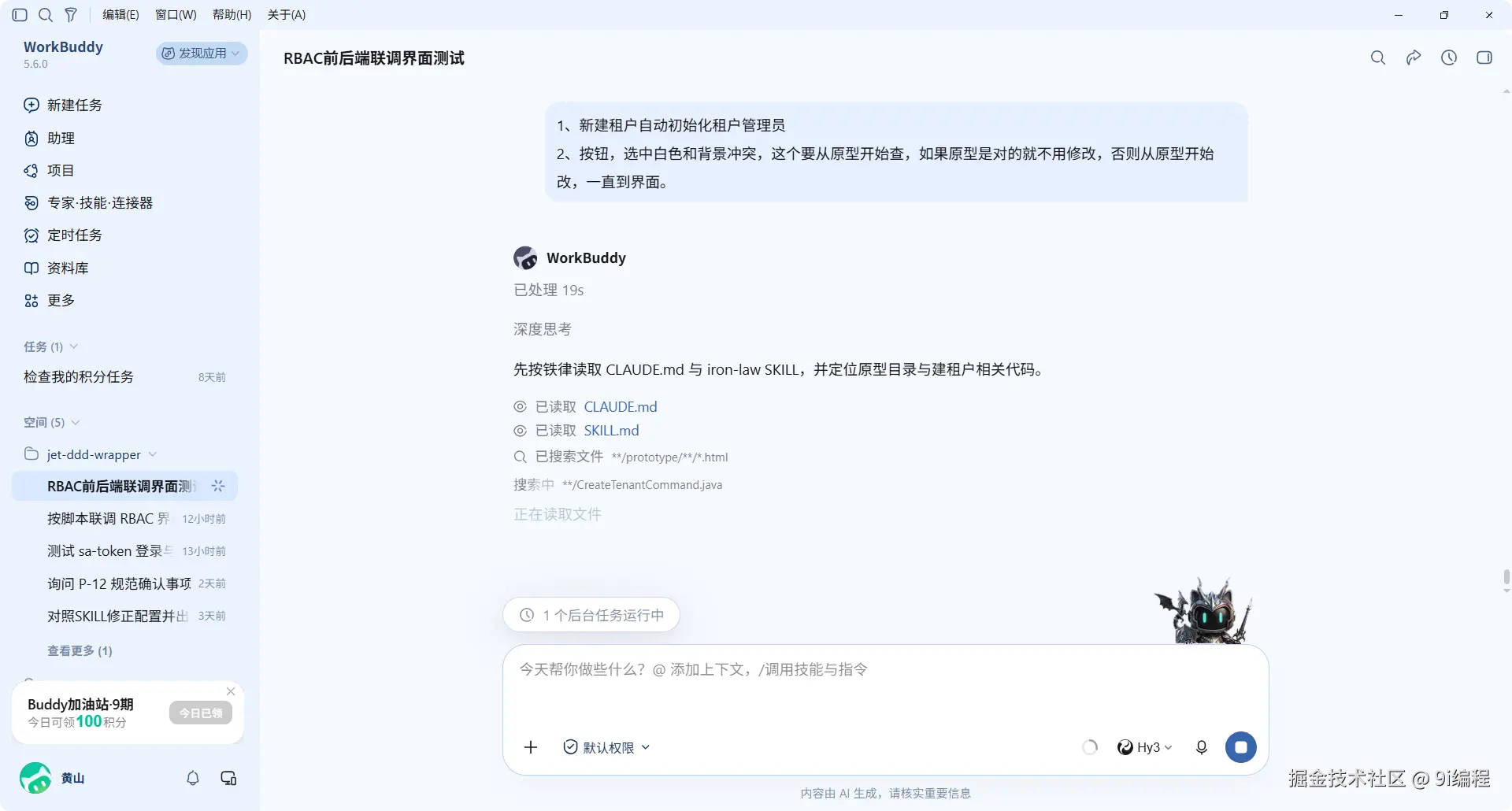Toggle the sidebar panel icon at top-left
Image resolution: width=1512 pixels, height=811 pixels.
[20, 15]
